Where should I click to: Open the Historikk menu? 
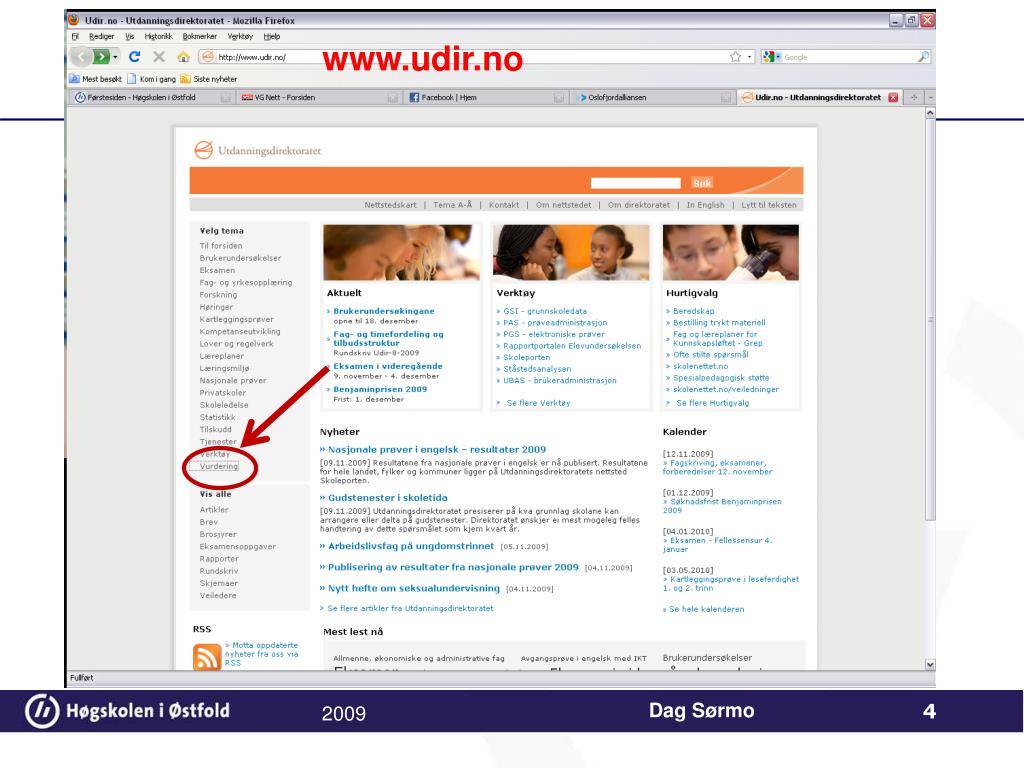[x=159, y=37]
